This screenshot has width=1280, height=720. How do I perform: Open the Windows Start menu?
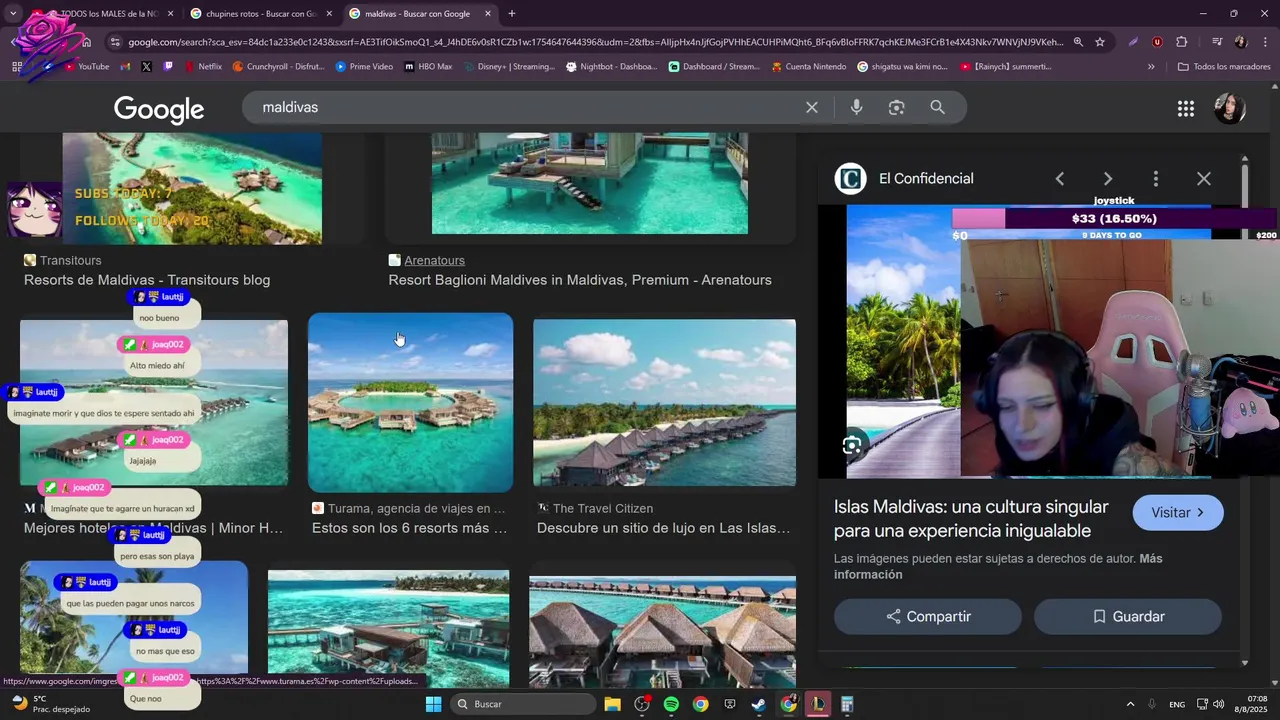(x=433, y=704)
